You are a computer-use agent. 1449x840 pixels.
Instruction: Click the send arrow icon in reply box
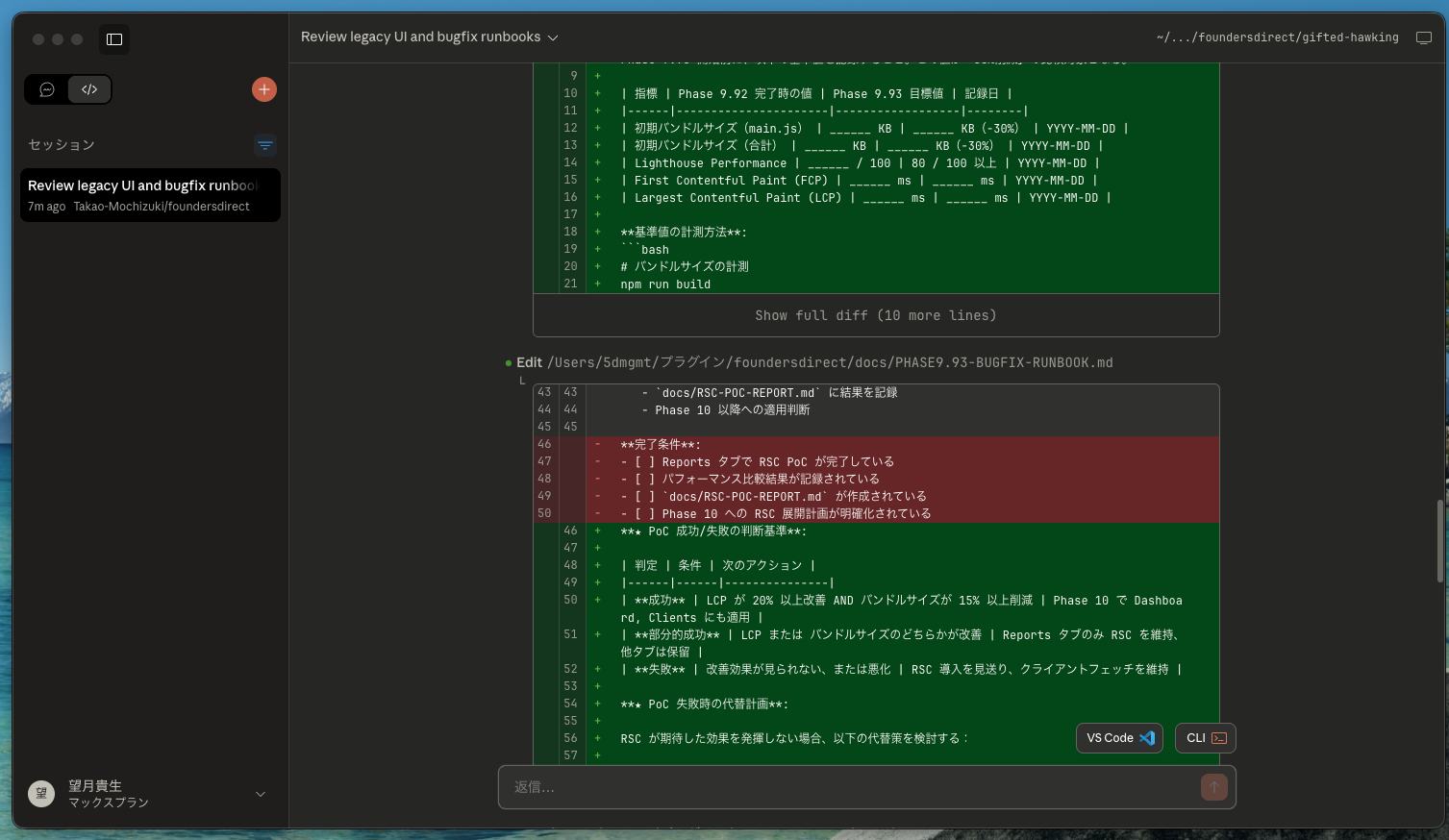point(1213,787)
